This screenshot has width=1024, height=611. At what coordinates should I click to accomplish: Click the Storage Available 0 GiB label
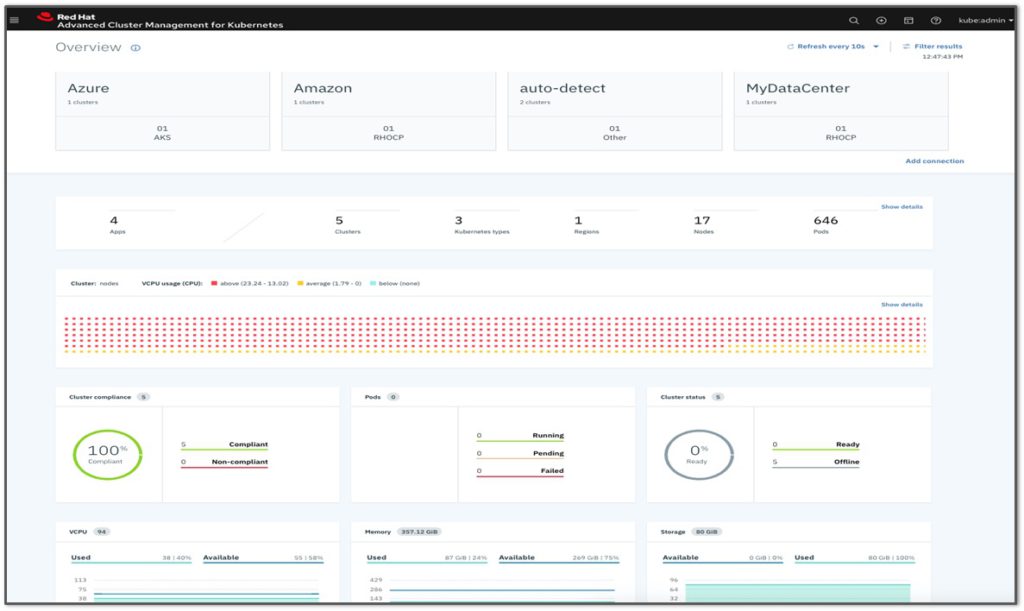(x=723, y=558)
